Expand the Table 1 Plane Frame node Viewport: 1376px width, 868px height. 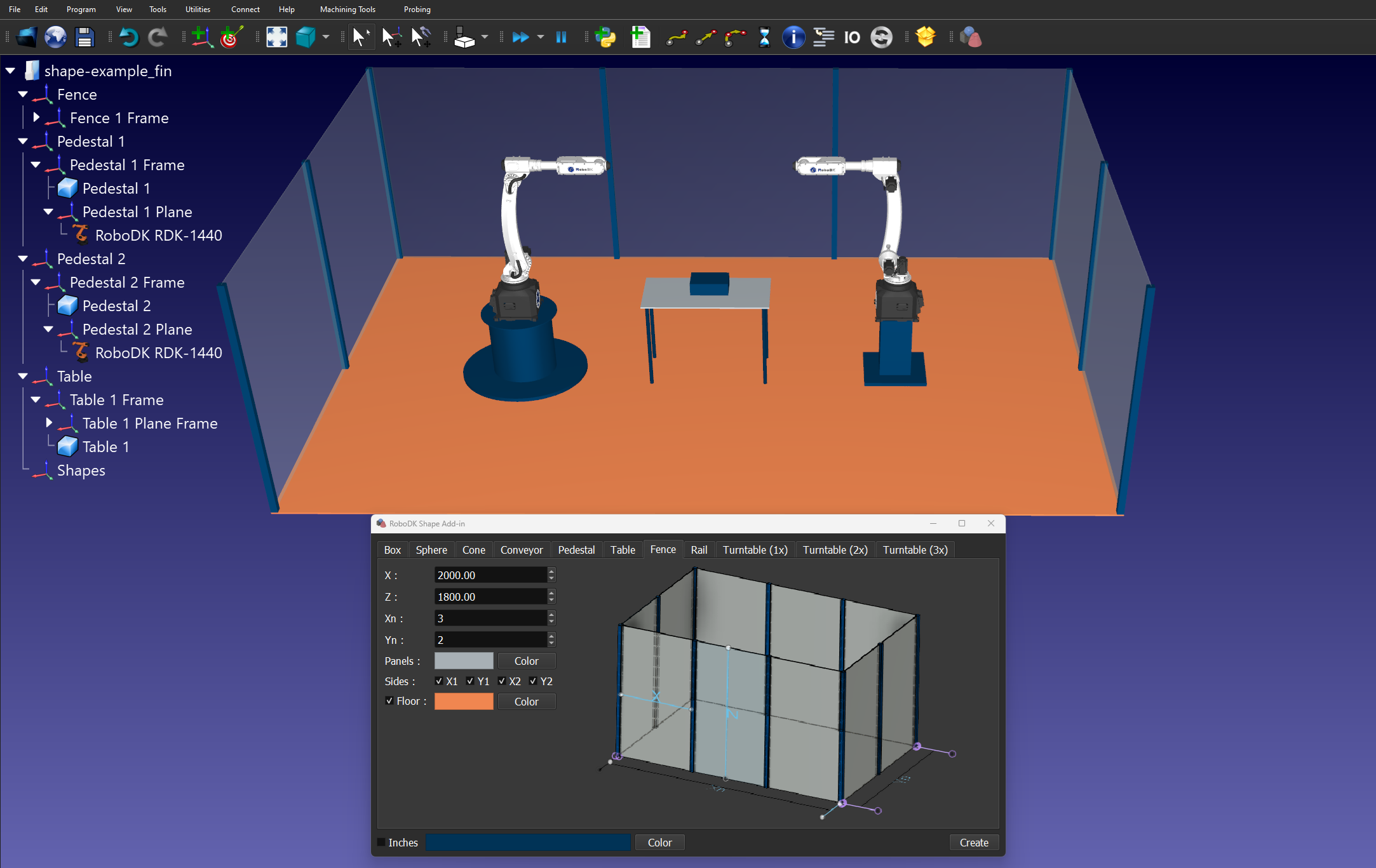(x=49, y=423)
